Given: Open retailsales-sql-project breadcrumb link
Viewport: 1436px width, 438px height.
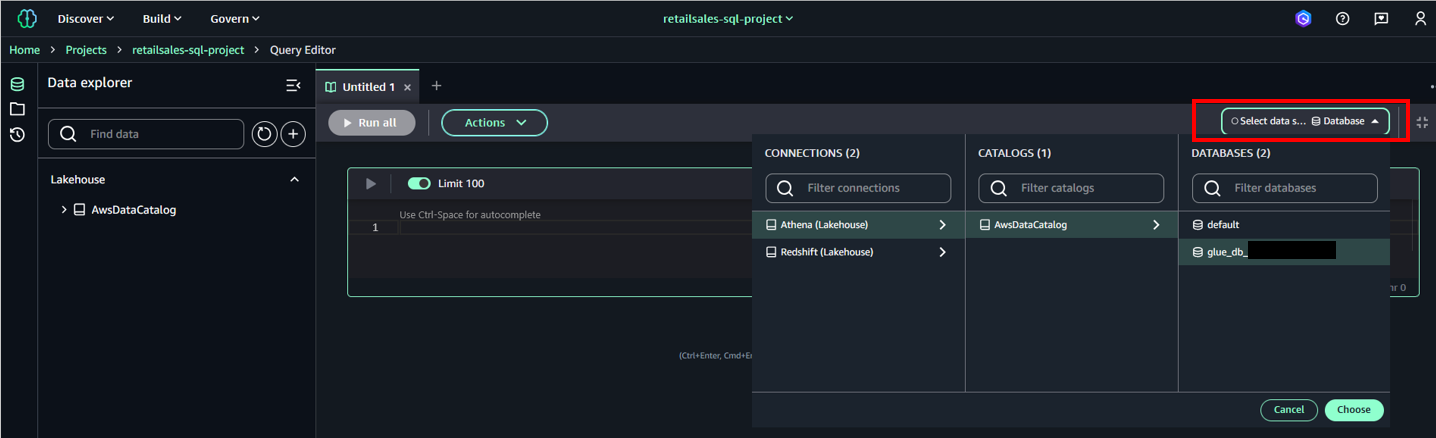Looking at the screenshot, I should click(189, 50).
